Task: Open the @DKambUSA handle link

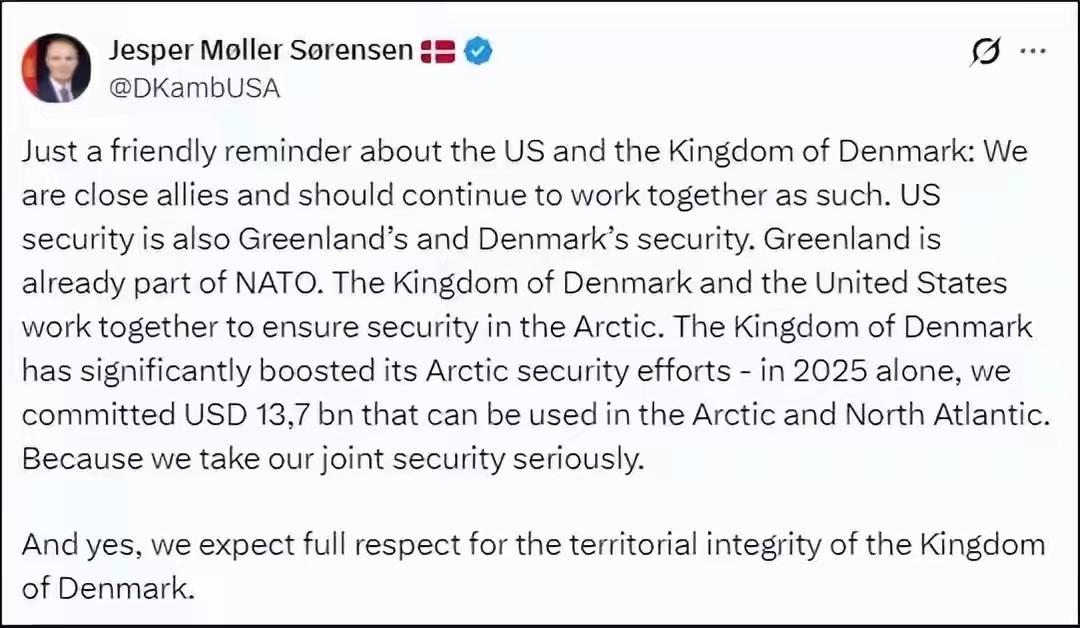Action: pos(193,88)
